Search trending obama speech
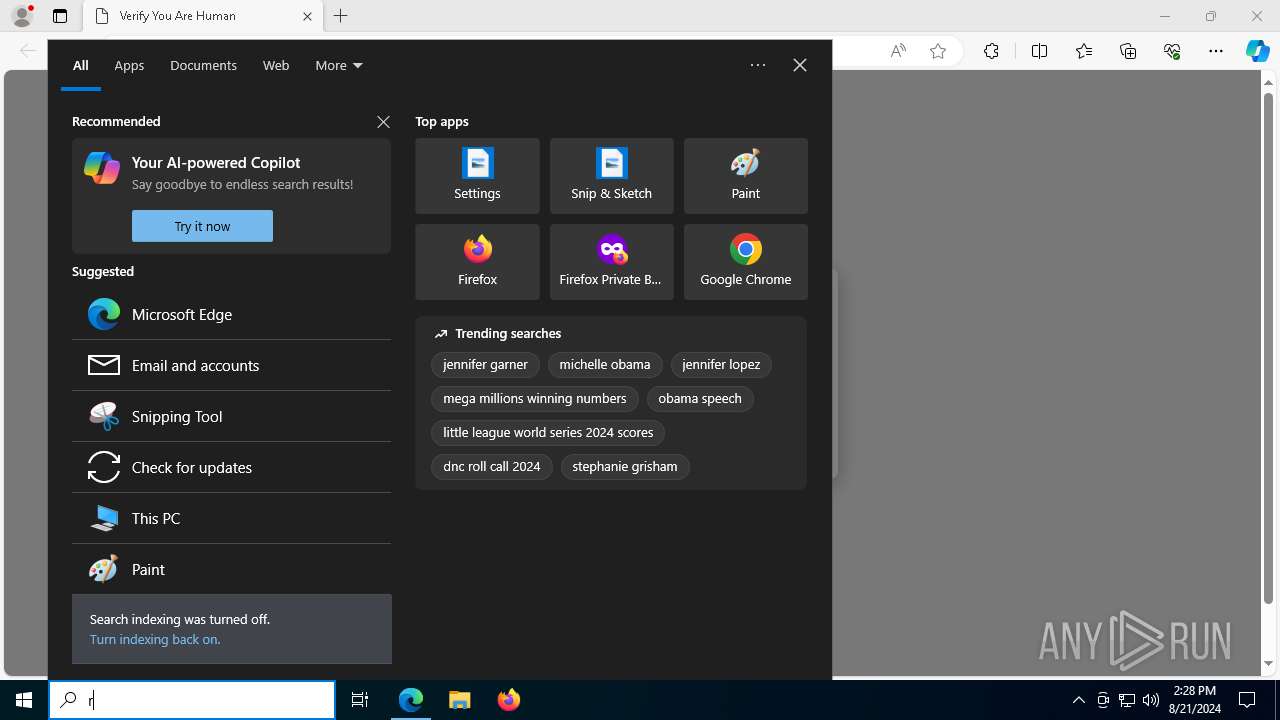 700,399
